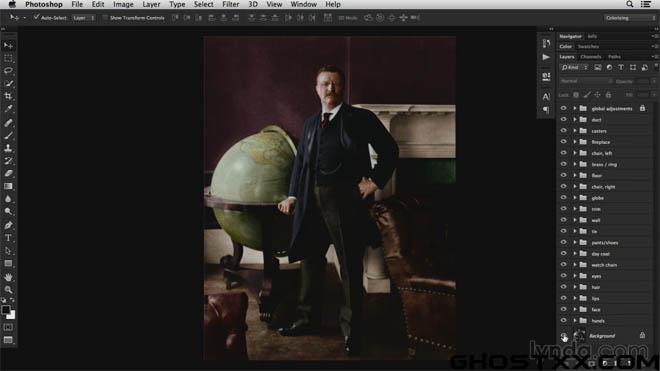Select the Rectangular Marquee tool
This screenshot has width=660, height=371.
(x=8, y=58)
